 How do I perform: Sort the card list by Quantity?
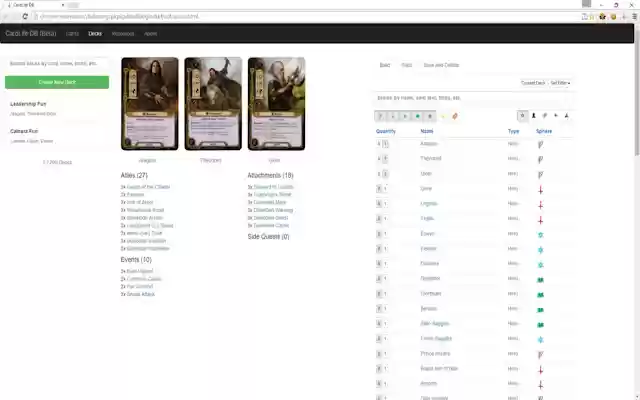386,131
